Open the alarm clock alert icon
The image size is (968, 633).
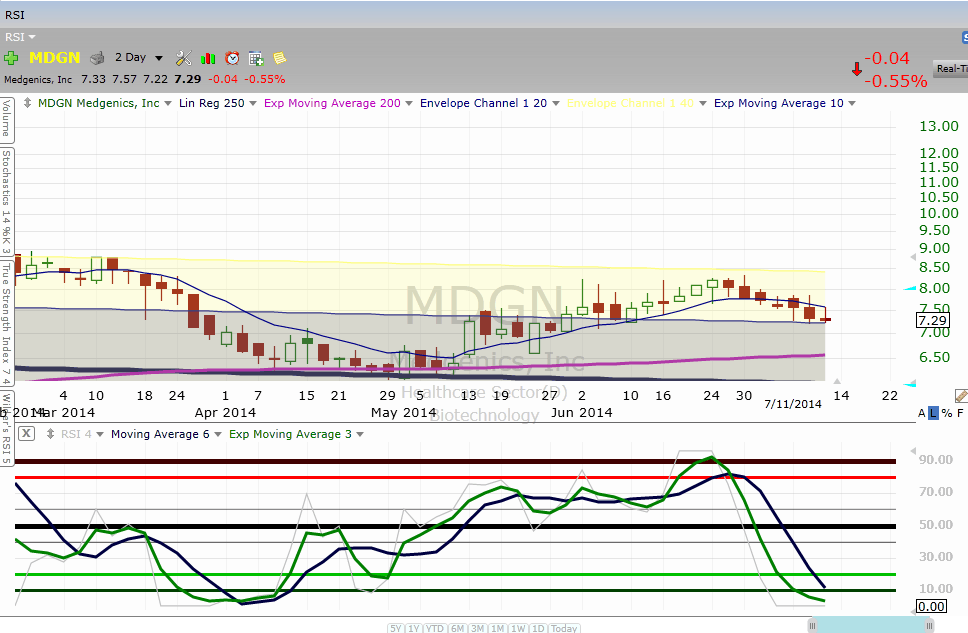click(232, 58)
